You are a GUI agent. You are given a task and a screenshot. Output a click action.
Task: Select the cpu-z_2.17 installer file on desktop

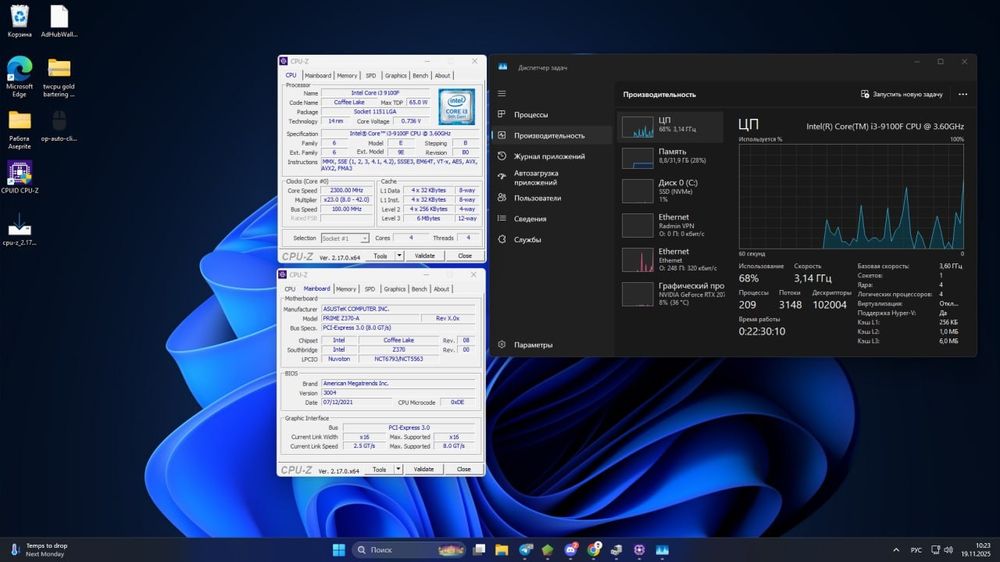coord(20,229)
